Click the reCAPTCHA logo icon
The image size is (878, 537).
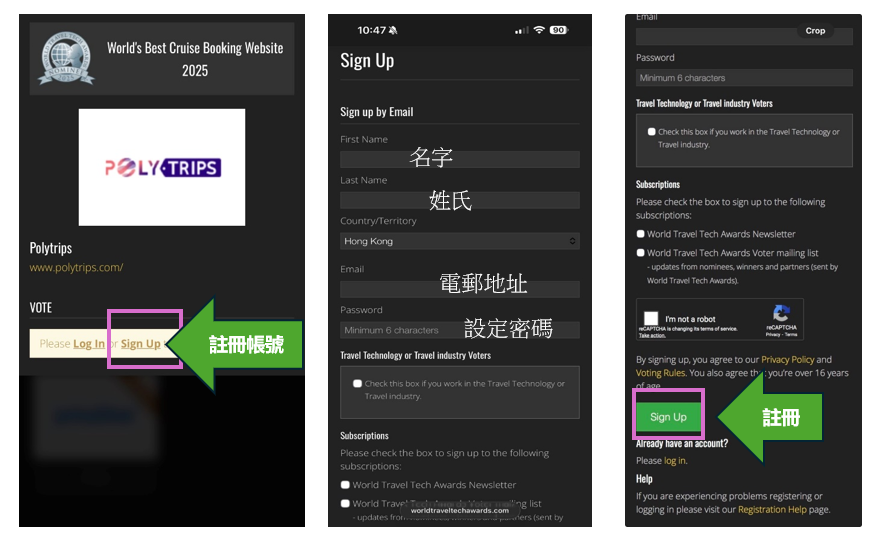(x=781, y=314)
